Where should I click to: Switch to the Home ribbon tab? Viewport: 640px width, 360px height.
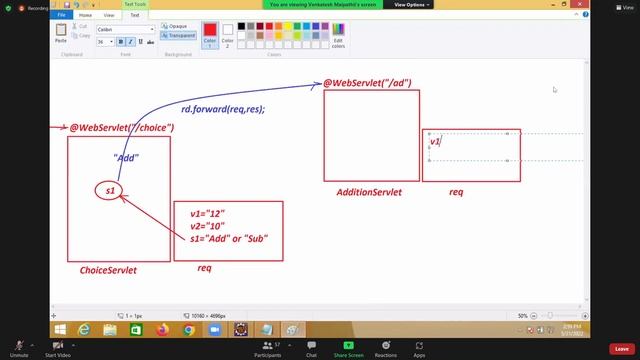click(85, 15)
